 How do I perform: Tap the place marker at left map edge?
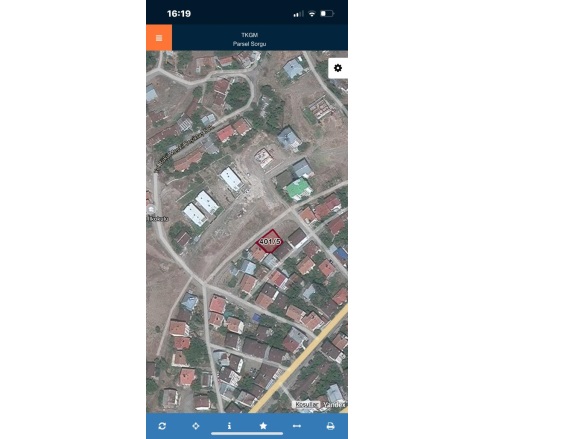pos(151,209)
